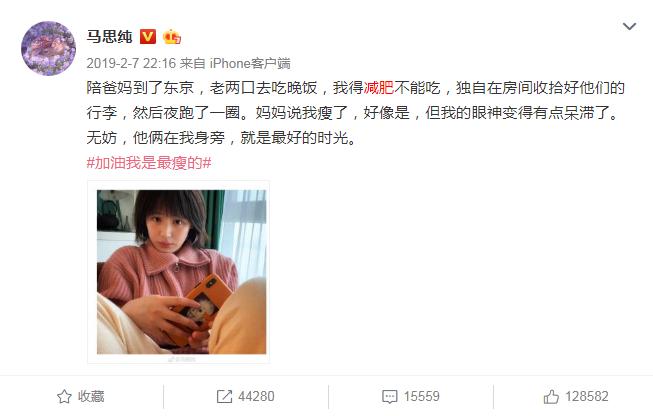Open reposts count 44280

pos(256,396)
